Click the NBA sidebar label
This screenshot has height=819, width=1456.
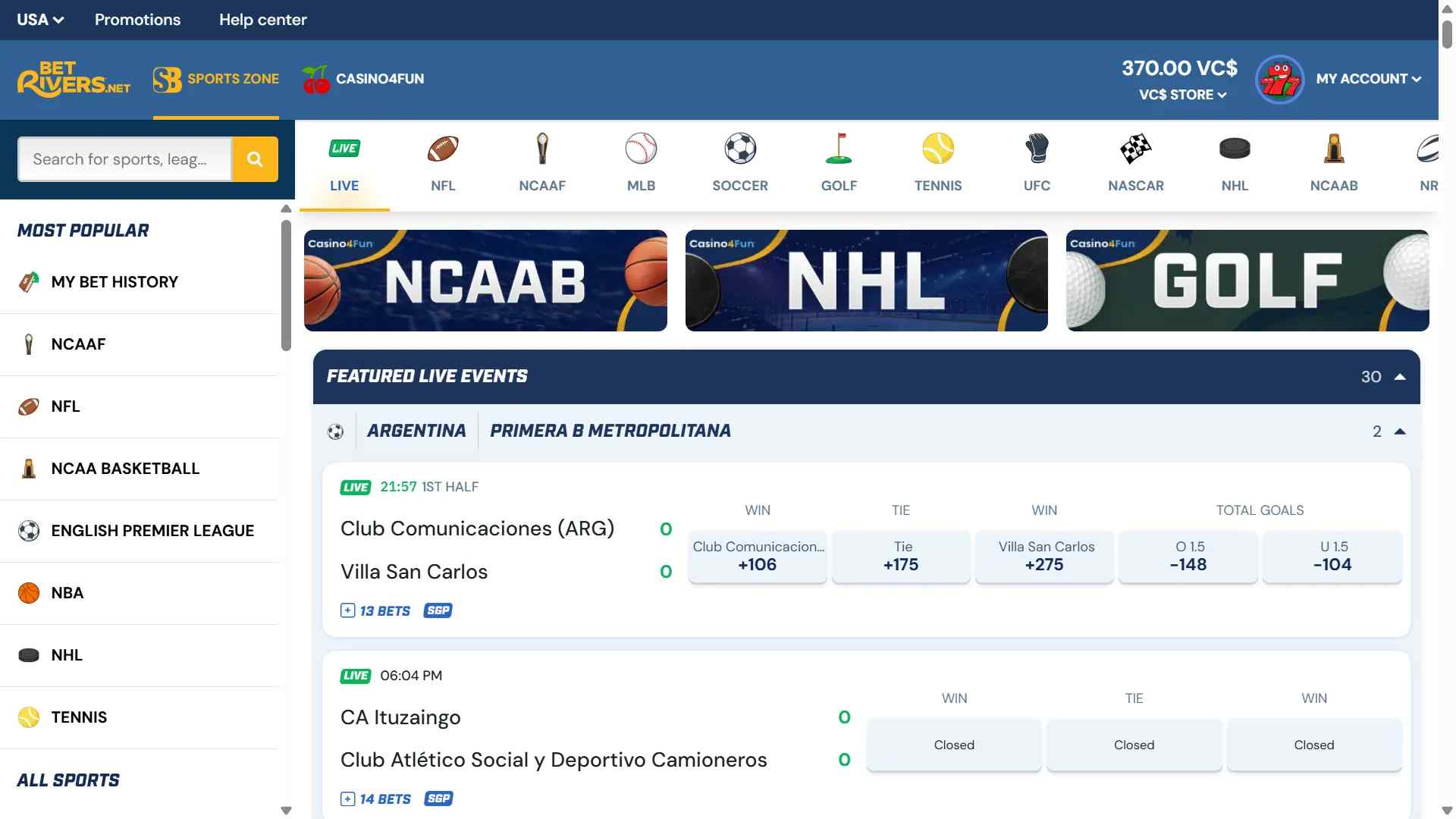coord(67,593)
